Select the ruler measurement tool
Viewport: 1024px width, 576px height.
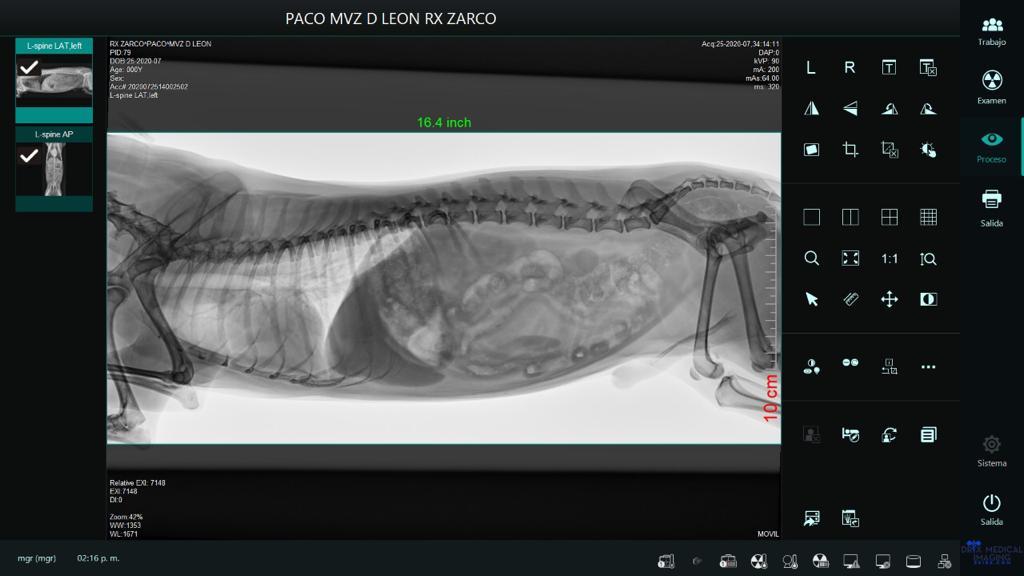[850, 299]
